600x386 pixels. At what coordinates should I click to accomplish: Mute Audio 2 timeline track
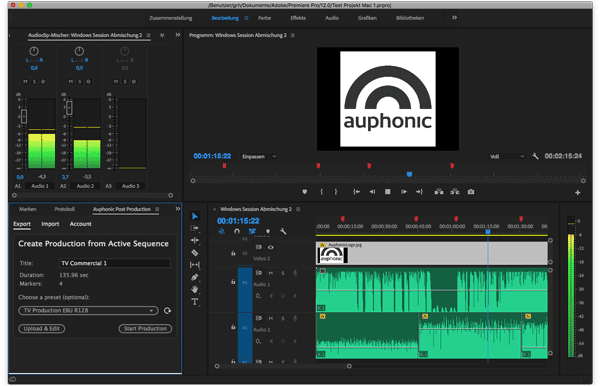(x=271, y=318)
